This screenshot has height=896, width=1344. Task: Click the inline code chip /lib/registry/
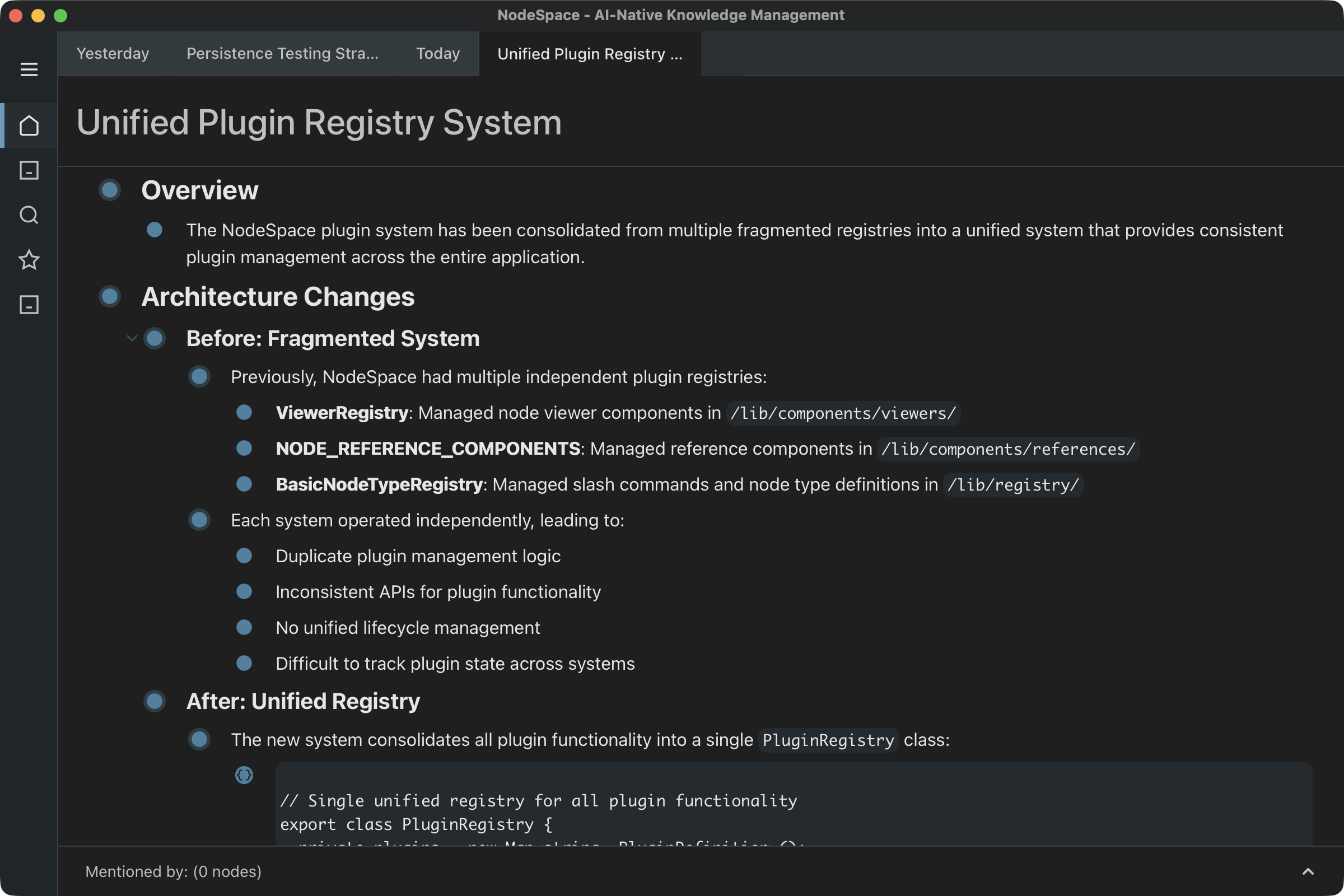tap(1013, 484)
